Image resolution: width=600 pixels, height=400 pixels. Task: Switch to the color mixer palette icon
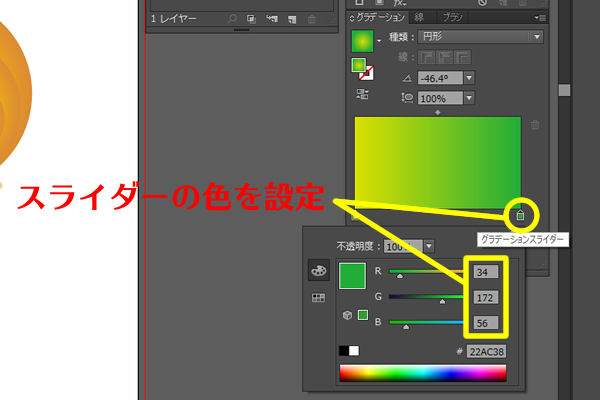[319, 270]
